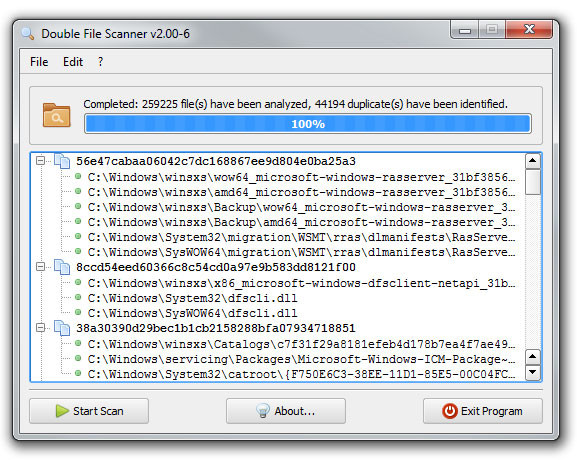Select hash 38a30390d29bec1b1cb2158288bfa07934718851
Viewport: 577px width, 460px height.
point(216,328)
